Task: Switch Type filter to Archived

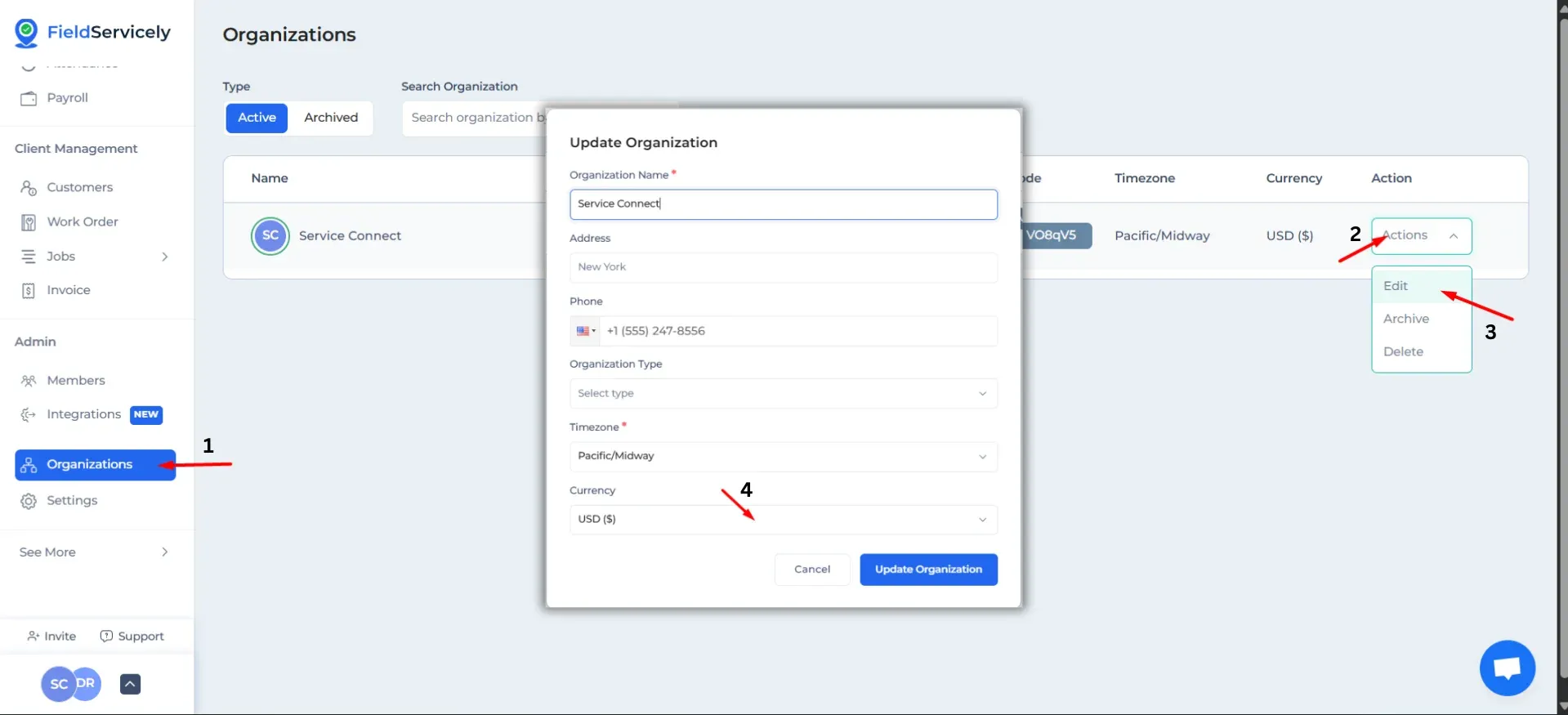Action: (x=331, y=118)
